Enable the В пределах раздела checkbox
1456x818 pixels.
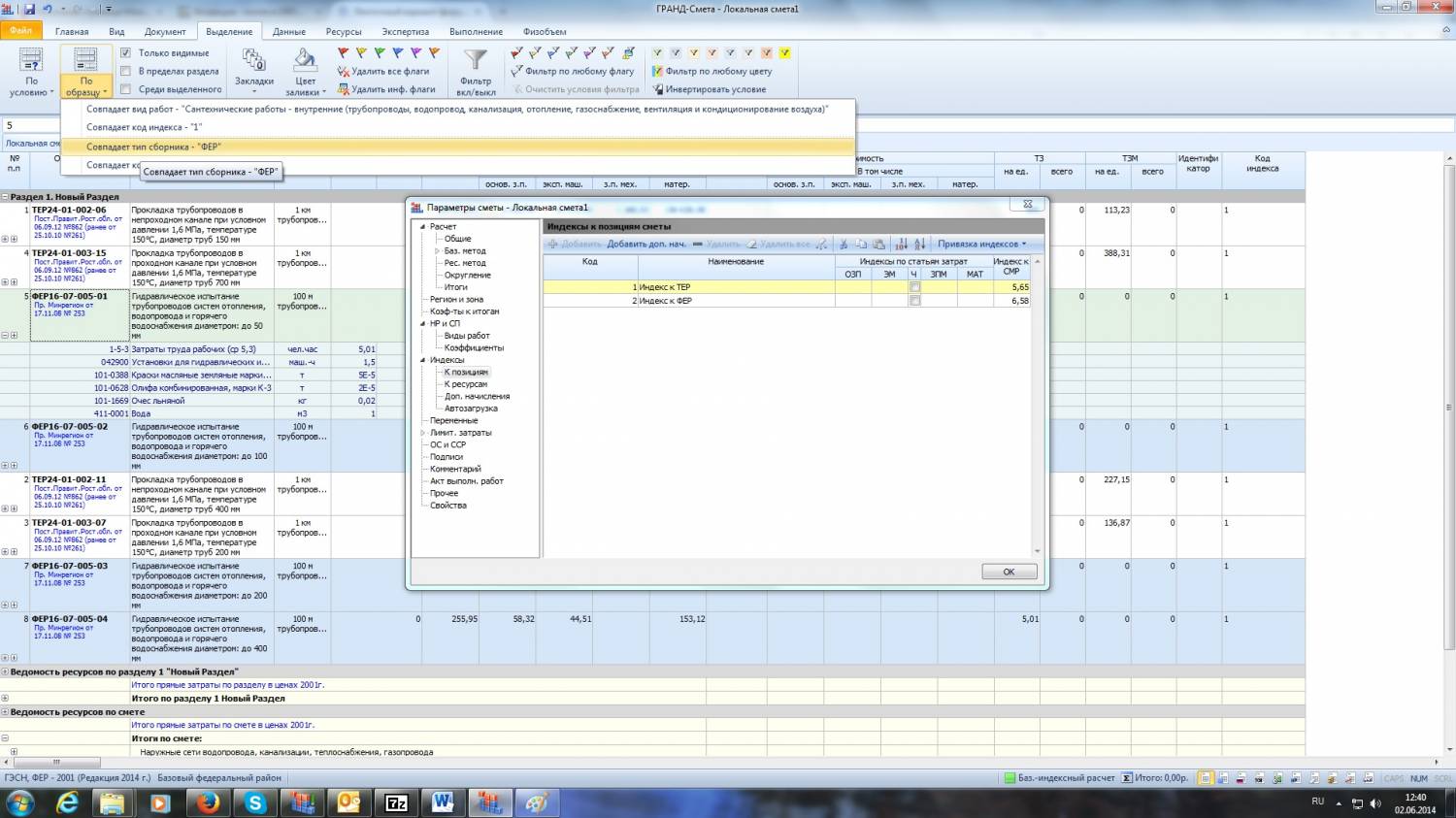pos(126,71)
